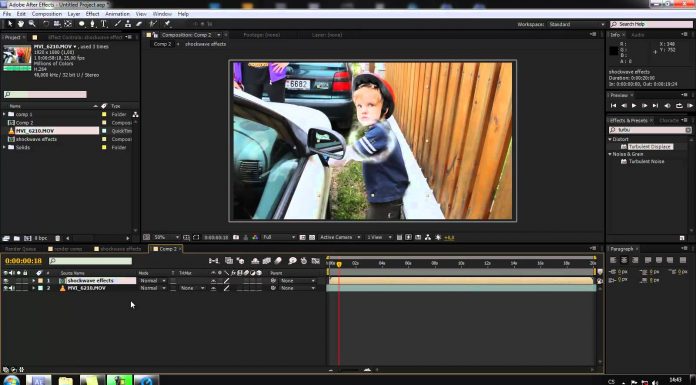Select the Selection arrow tool
Image resolution: width=696 pixels, height=385 pixels.
[10, 24]
